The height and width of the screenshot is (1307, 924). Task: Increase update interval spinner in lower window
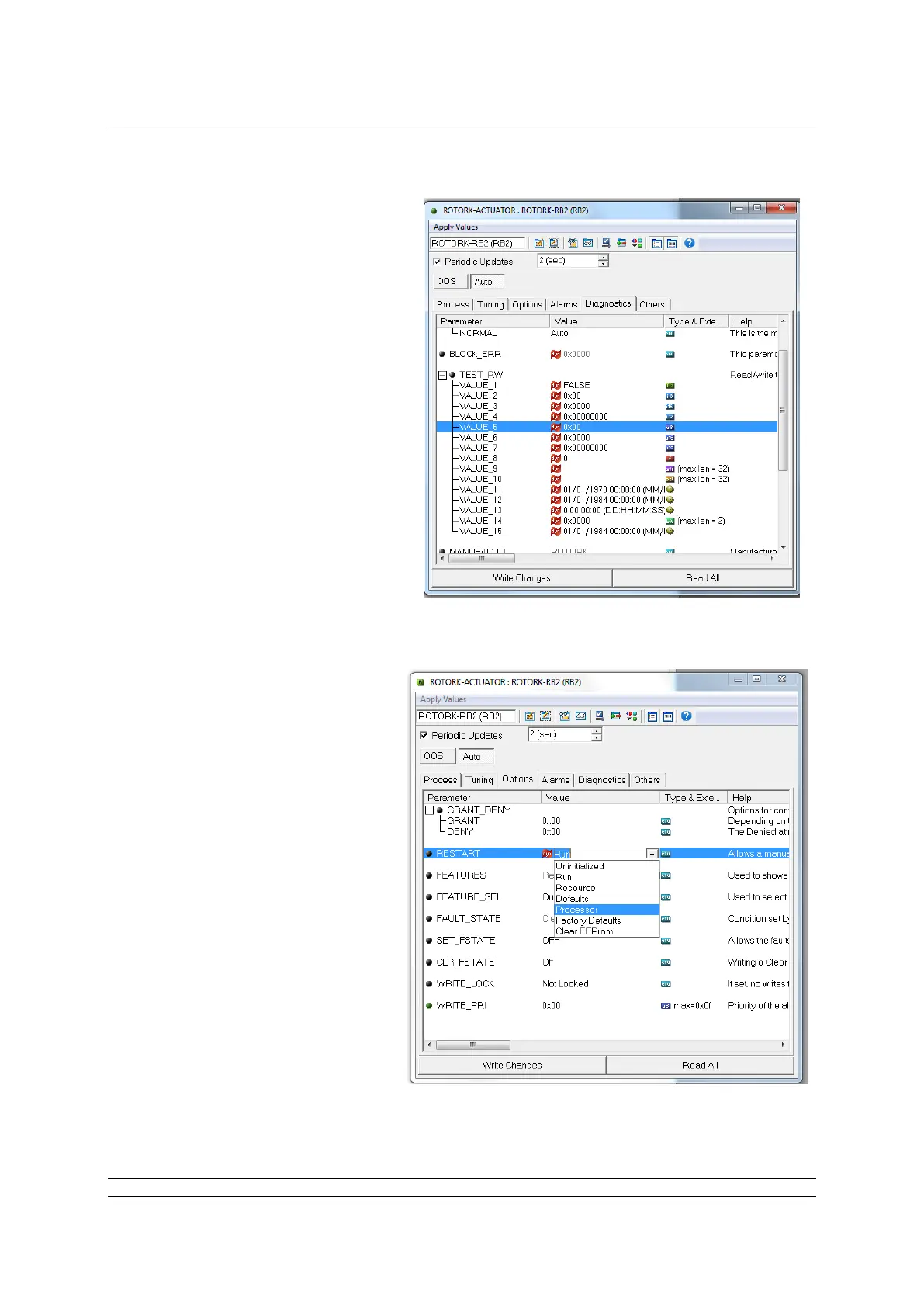[597, 731]
